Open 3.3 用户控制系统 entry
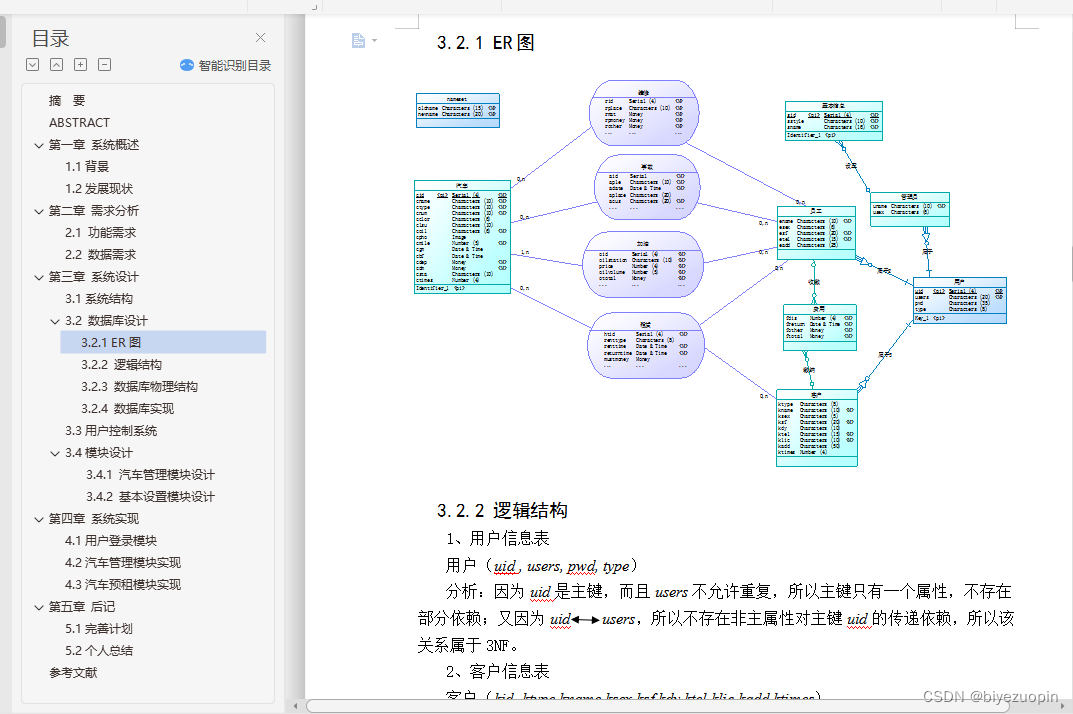The image size is (1073, 714). click(111, 431)
